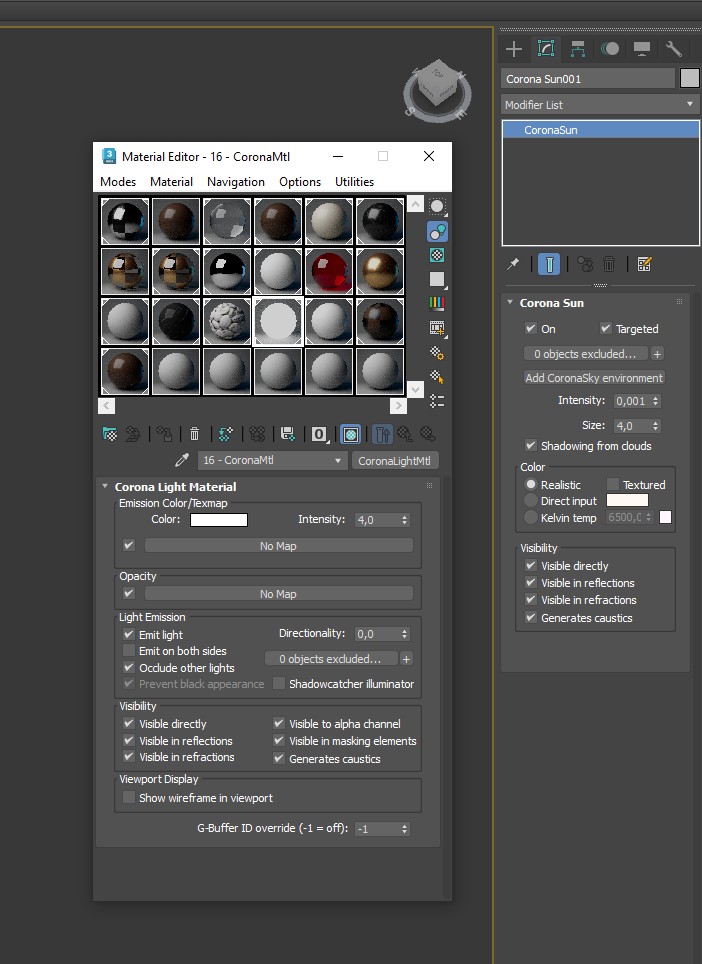Open the Material/Map Navigator icon
This screenshot has width=702, height=964.
point(437,401)
